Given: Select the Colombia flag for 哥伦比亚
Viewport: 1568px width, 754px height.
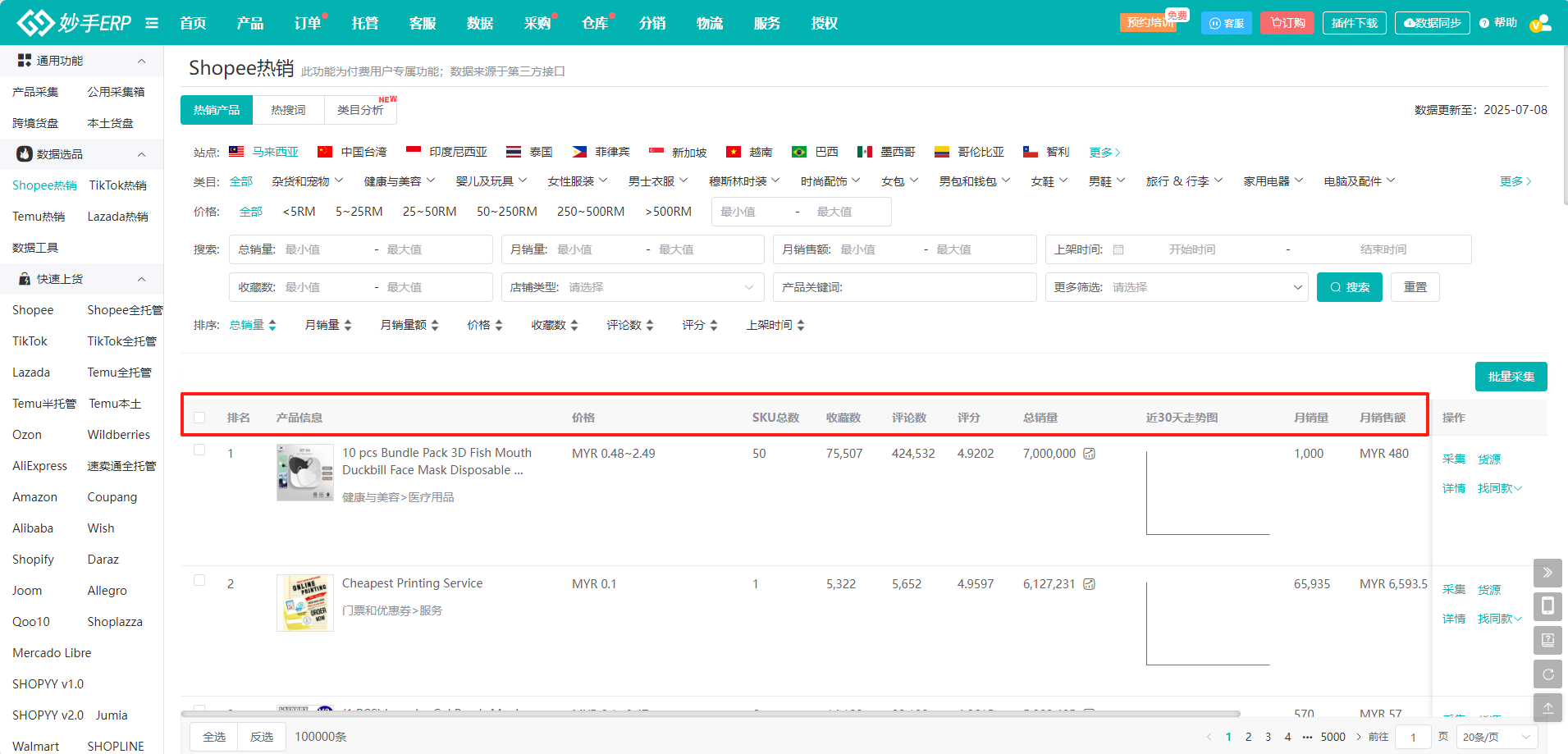Looking at the screenshot, I should [x=942, y=152].
